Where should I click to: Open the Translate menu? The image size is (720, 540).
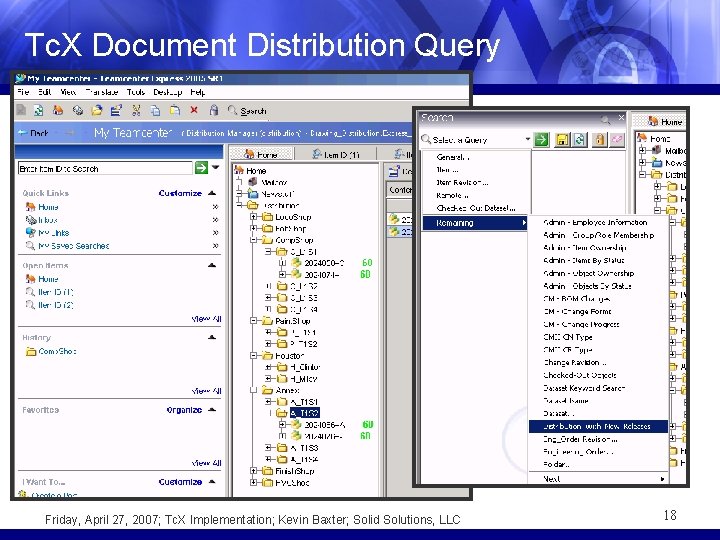click(102, 92)
